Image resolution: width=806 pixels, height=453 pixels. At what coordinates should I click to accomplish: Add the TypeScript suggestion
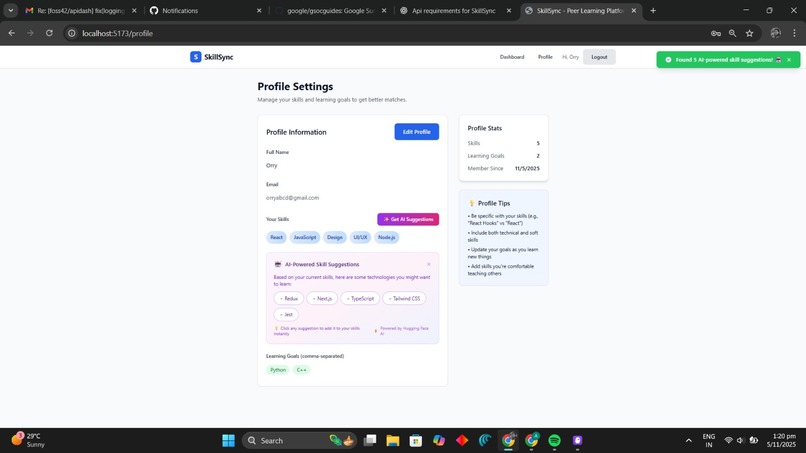pos(360,298)
